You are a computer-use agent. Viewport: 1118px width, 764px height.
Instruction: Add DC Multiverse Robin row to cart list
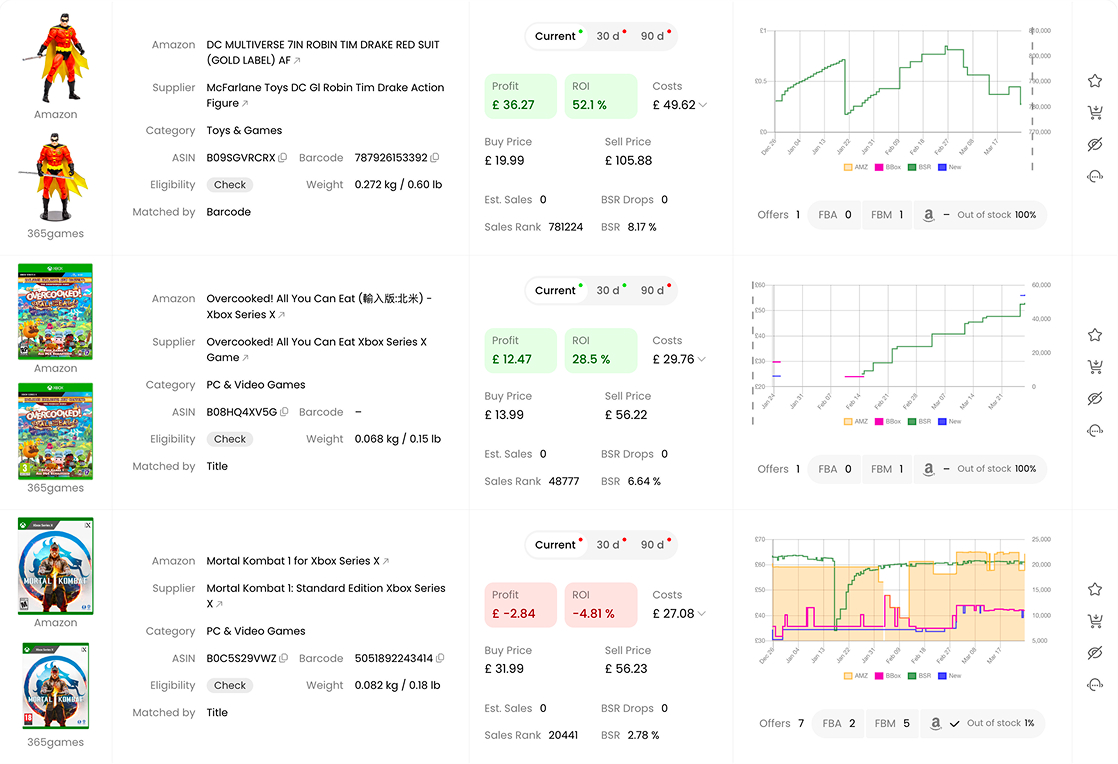(1095, 112)
